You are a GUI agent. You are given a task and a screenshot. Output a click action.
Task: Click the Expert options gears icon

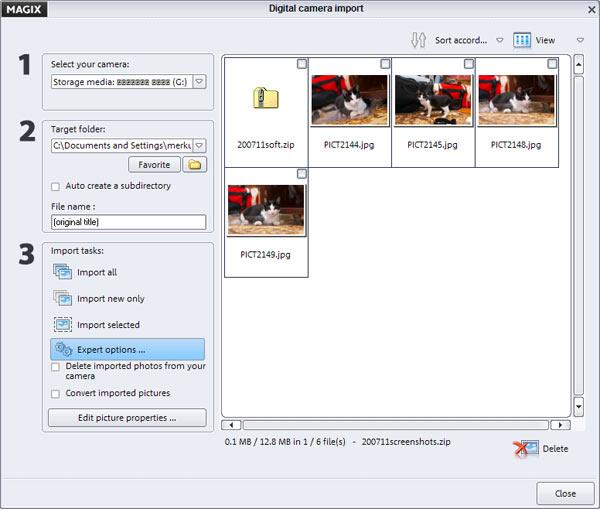tap(63, 349)
